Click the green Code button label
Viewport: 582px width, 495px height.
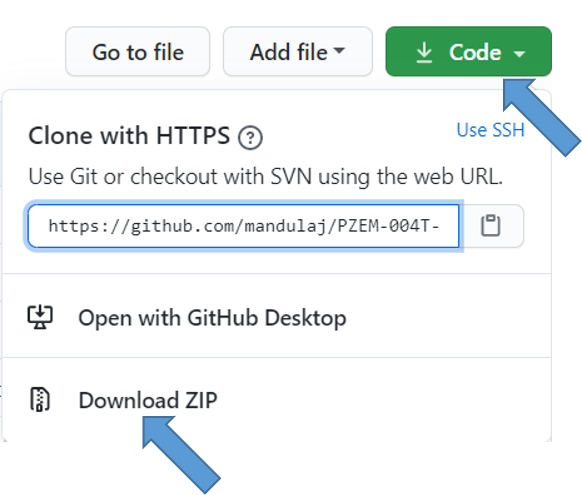tap(475, 52)
